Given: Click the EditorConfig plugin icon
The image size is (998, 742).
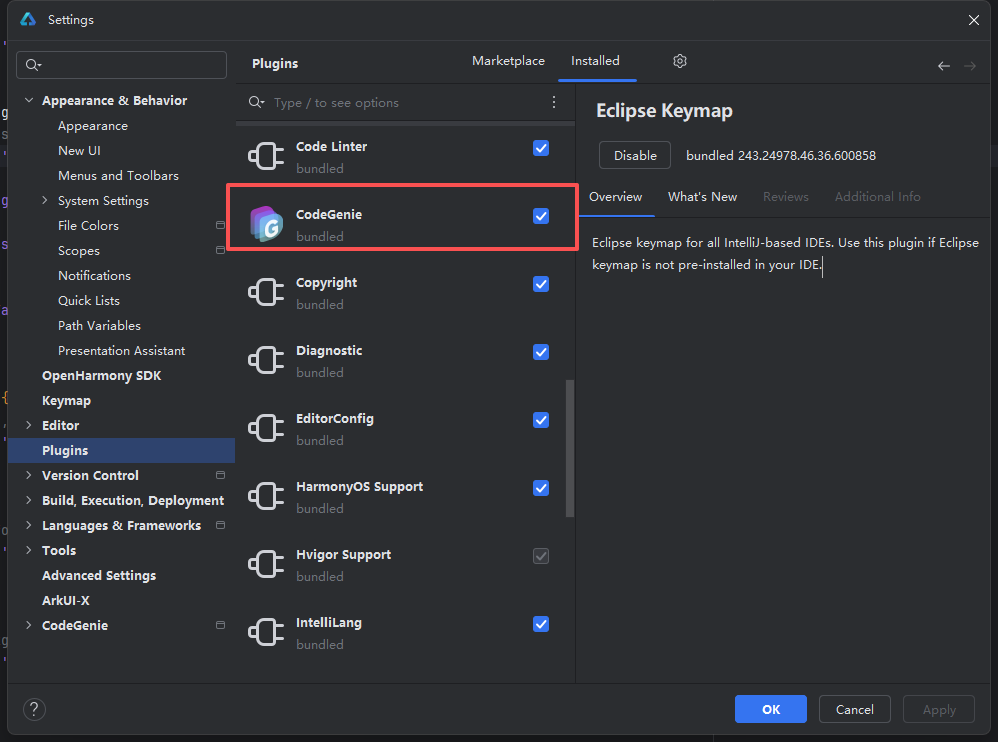Looking at the screenshot, I should tap(266, 428).
